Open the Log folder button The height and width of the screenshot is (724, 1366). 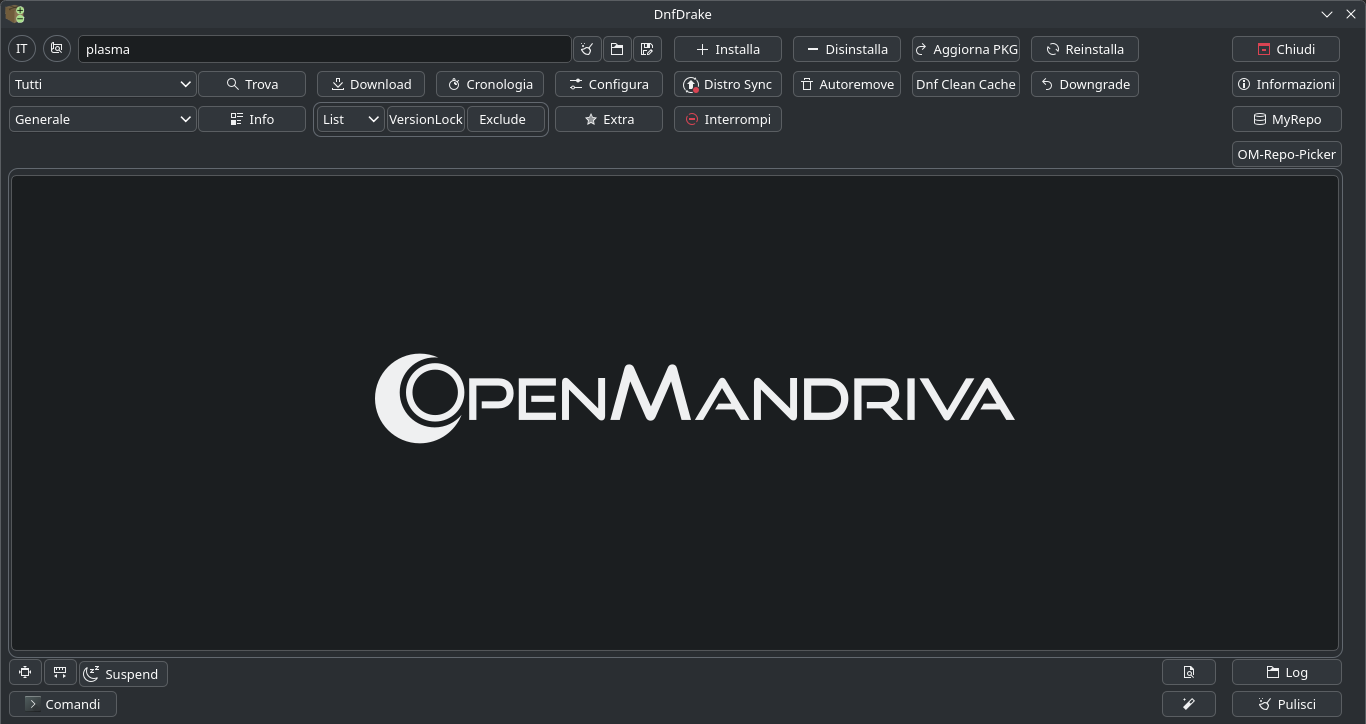(x=1286, y=673)
